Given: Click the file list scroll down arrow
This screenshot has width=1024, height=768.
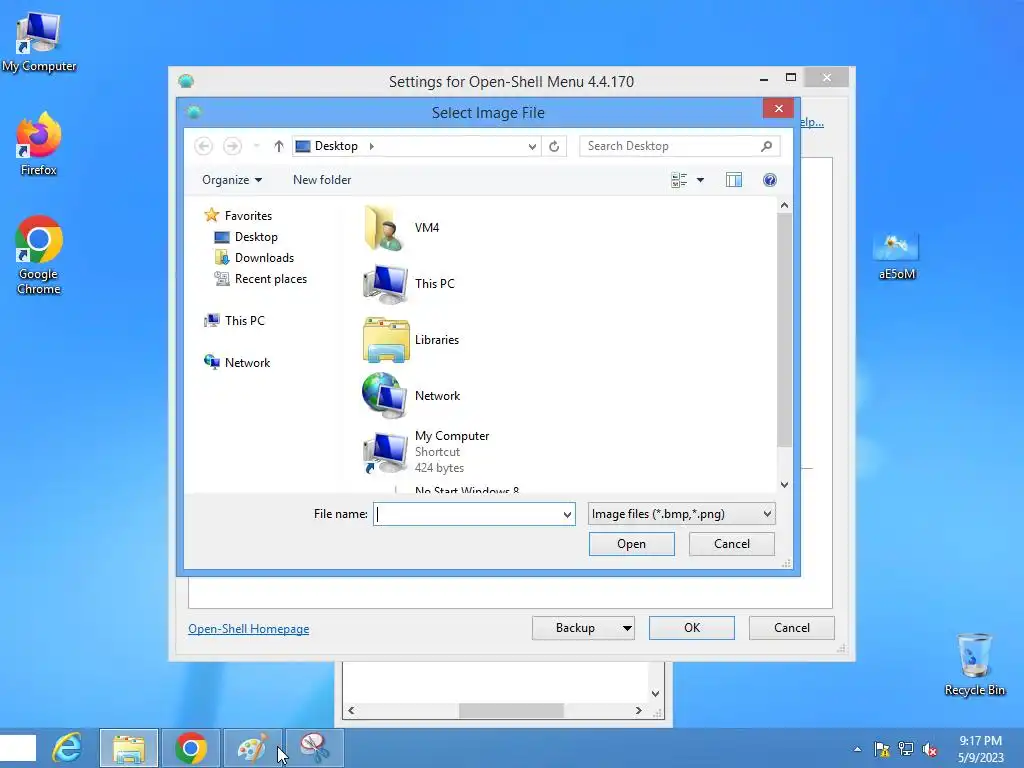Looking at the screenshot, I should tap(784, 485).
